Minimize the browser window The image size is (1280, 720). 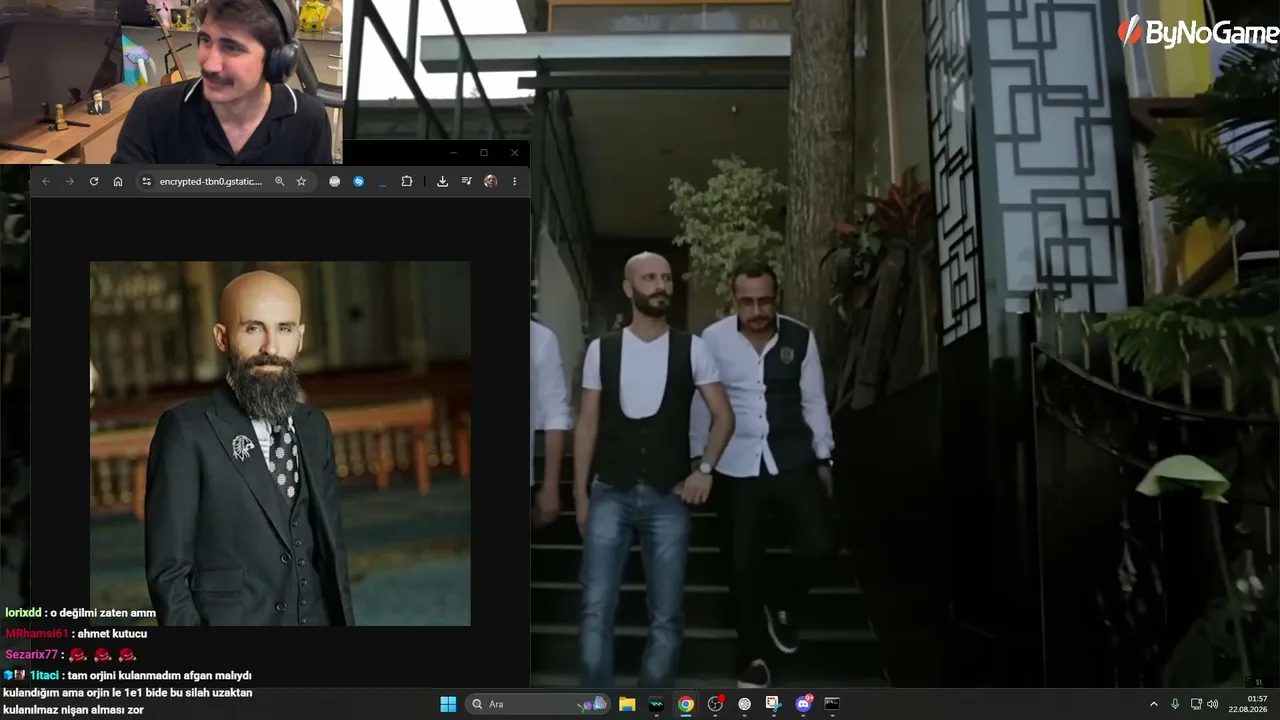point(453,153)
